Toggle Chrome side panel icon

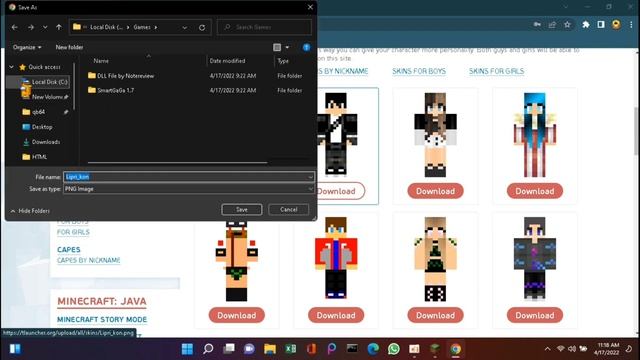tap(601, 24)
